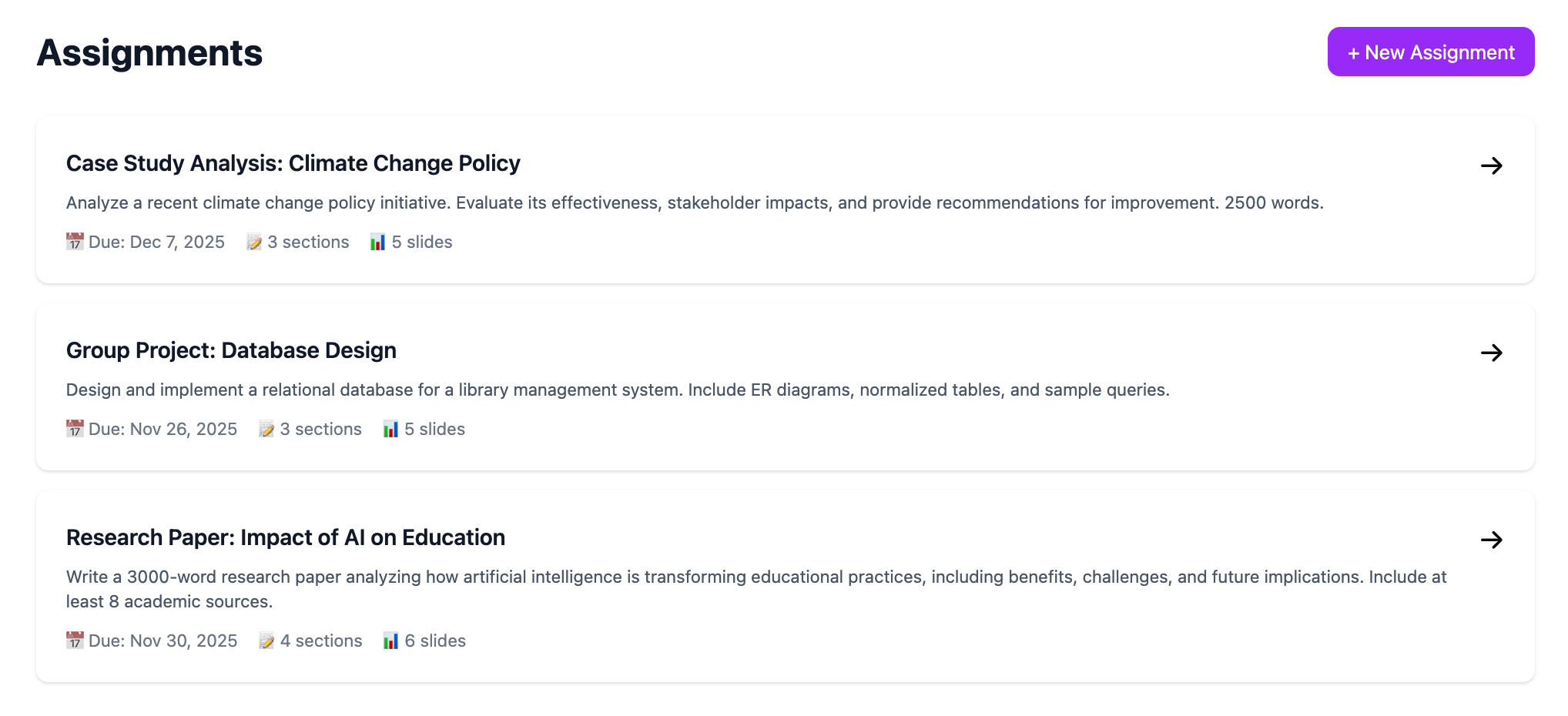Select the library management system description text
Screen dimensions: 1568x716
click(618, 390)
